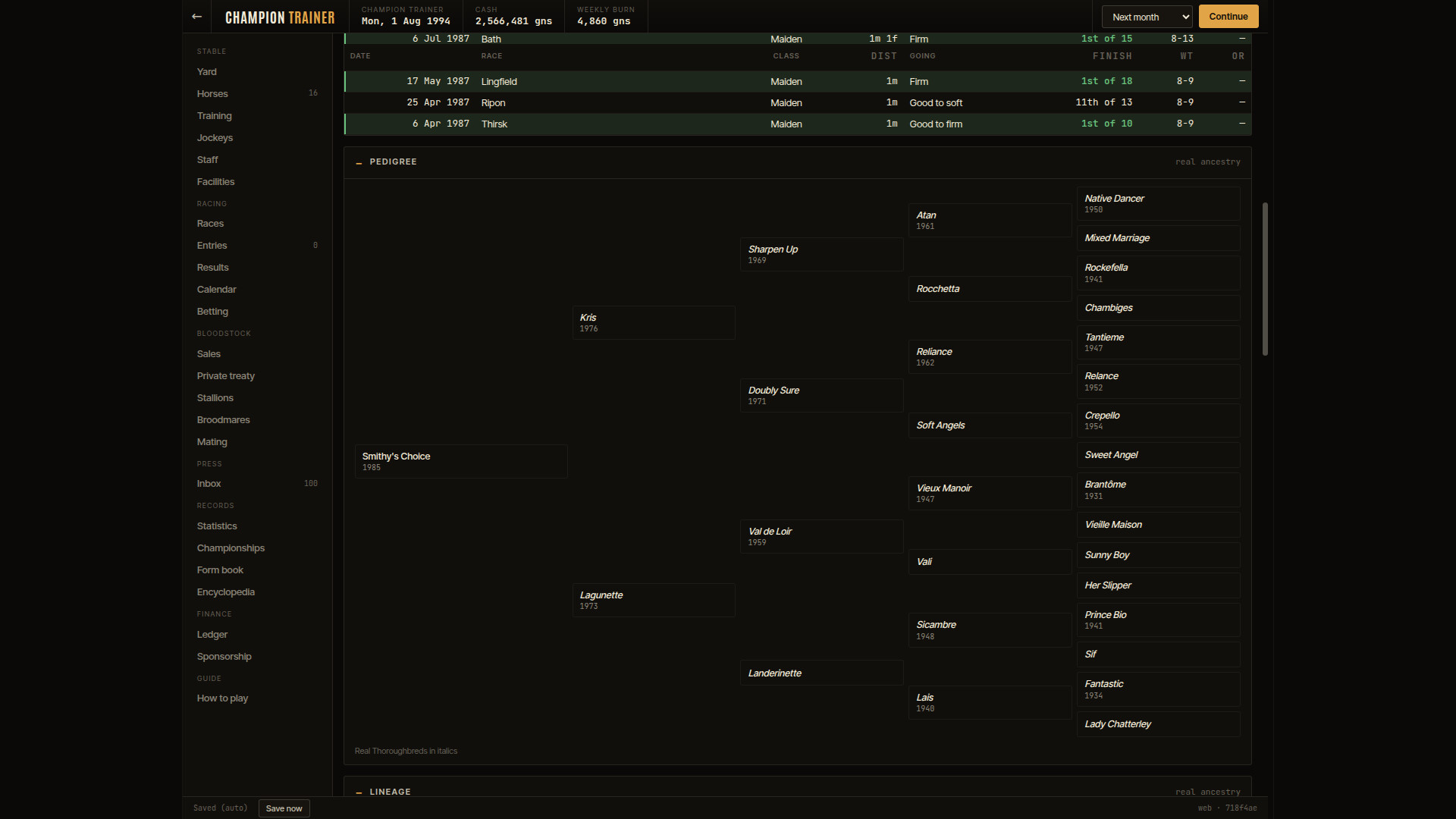Click the Sharpen Up pedigree card
Viewport: 1456px width, 819px height.
tap(821, 255)
